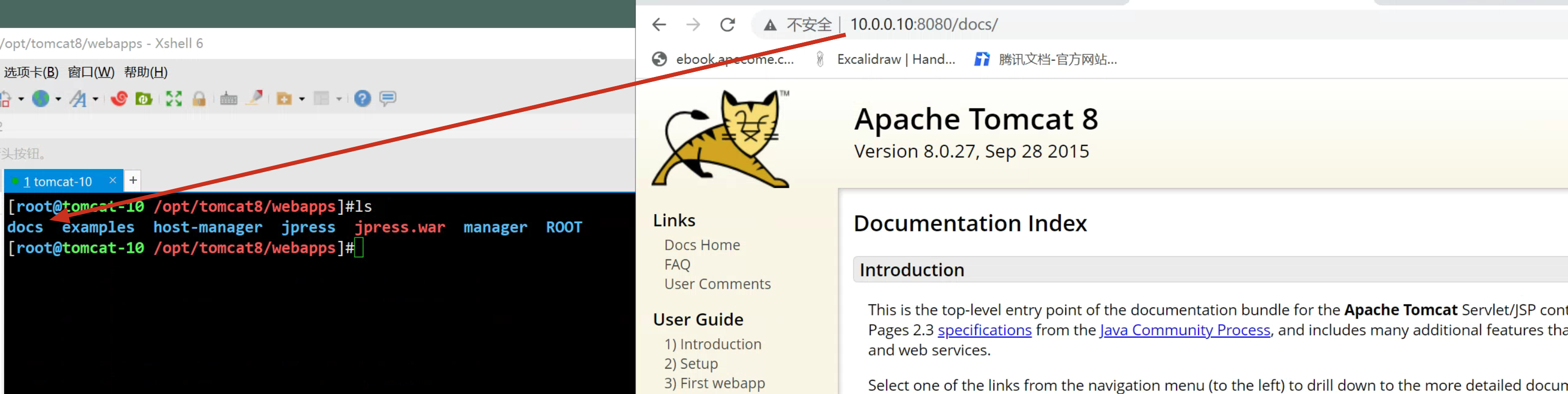Open Xftp file transfer icon

coord(143,98)
